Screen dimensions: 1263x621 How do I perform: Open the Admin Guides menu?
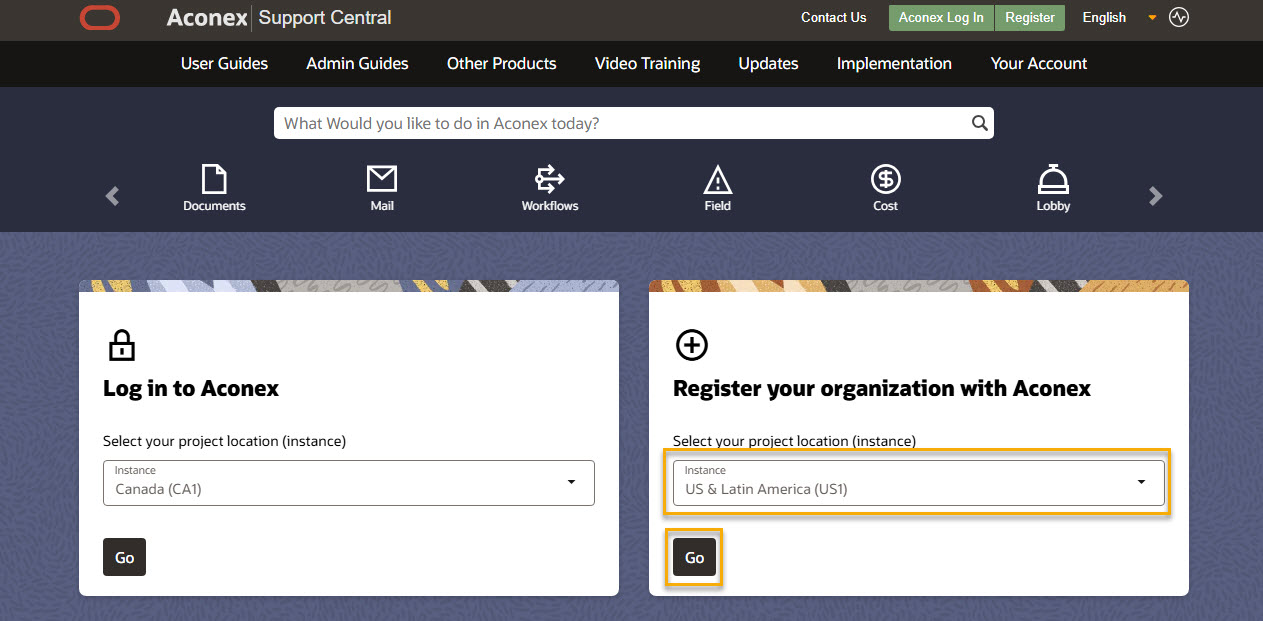[x=357, y=63]
